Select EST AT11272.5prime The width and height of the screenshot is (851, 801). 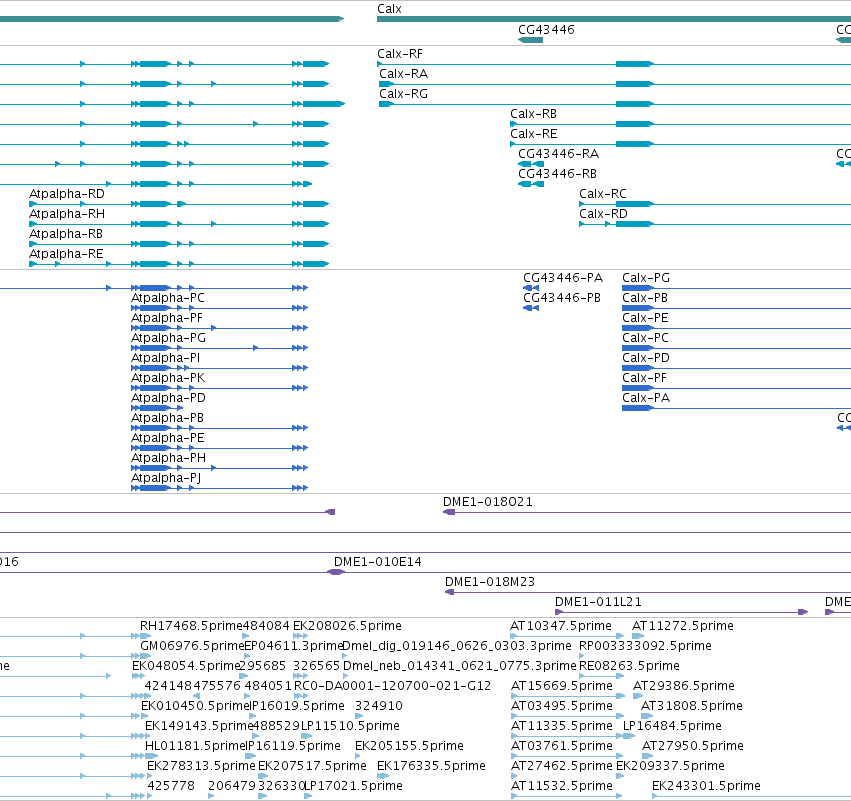[682, 626]
